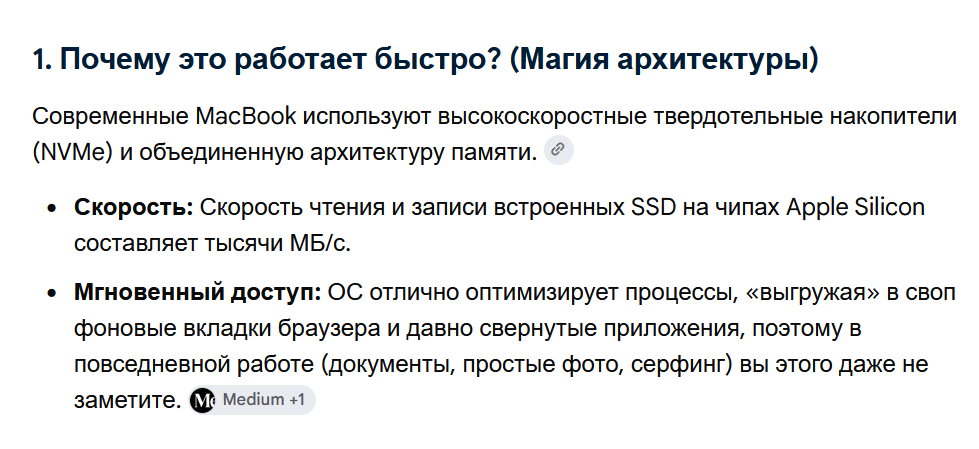
Task: Click the "(NVMe)" text
Action: pos(72,152)
